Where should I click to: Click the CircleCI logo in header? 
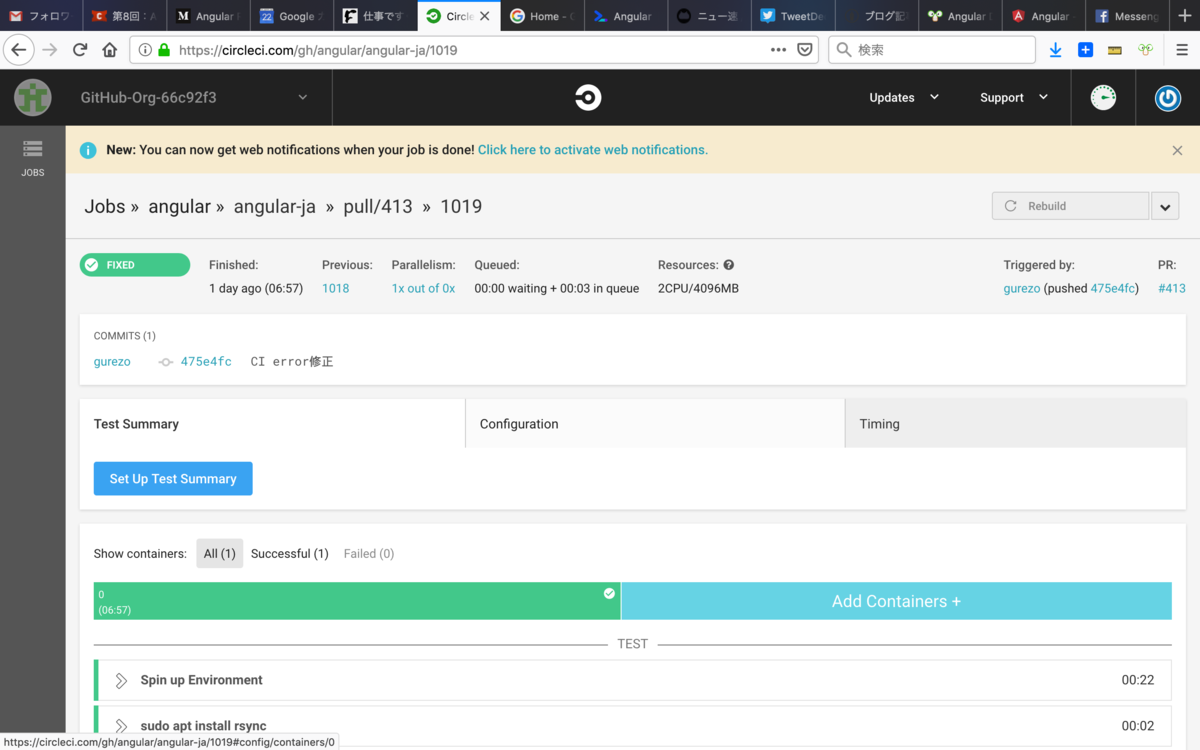(x=588, y=97)
